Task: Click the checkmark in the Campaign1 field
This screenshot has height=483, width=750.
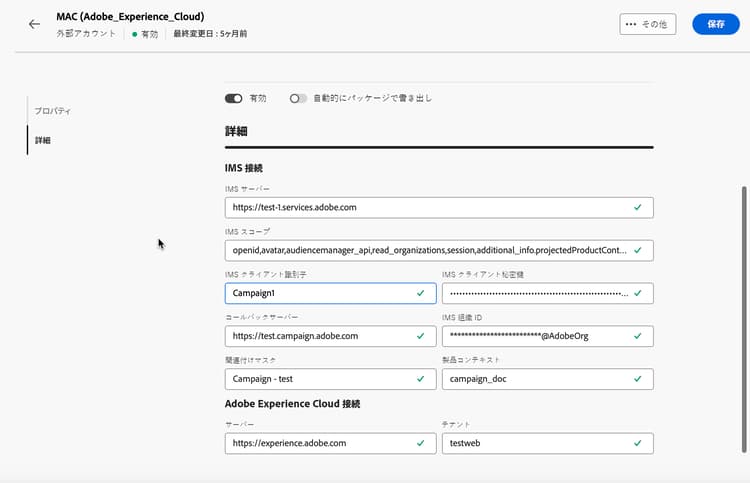Action: point(420,293)
